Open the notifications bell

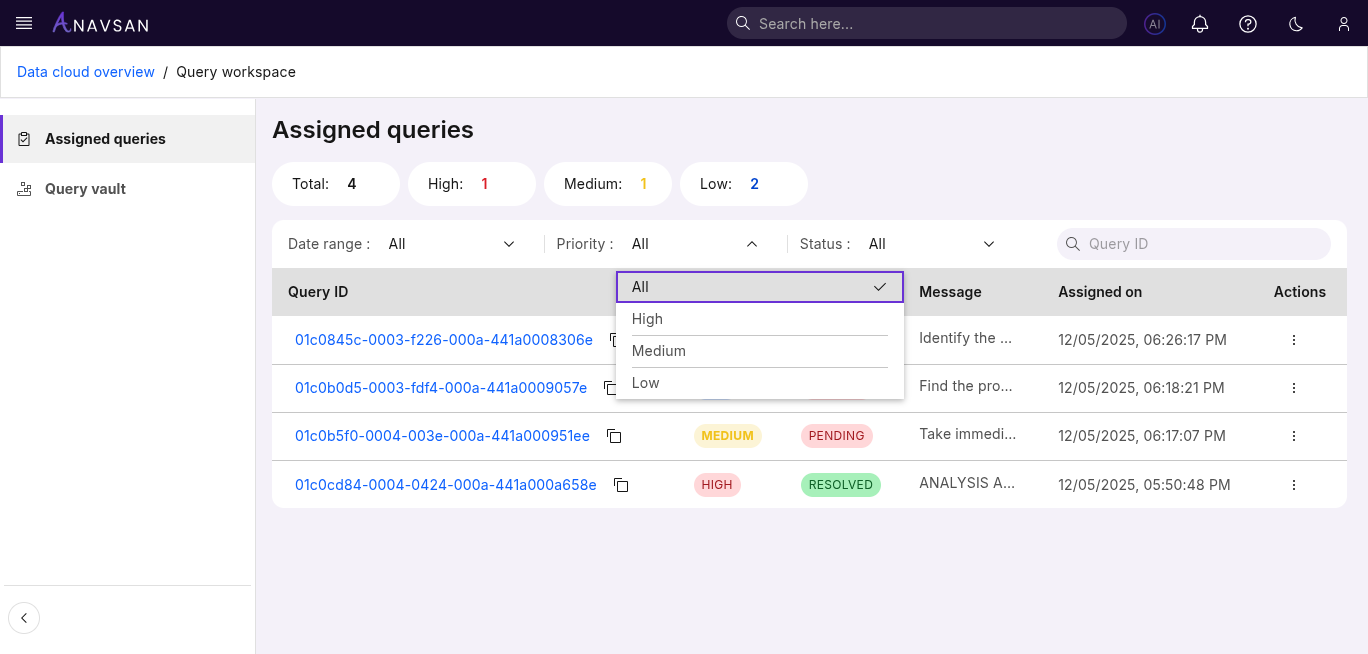[1200, 24]
